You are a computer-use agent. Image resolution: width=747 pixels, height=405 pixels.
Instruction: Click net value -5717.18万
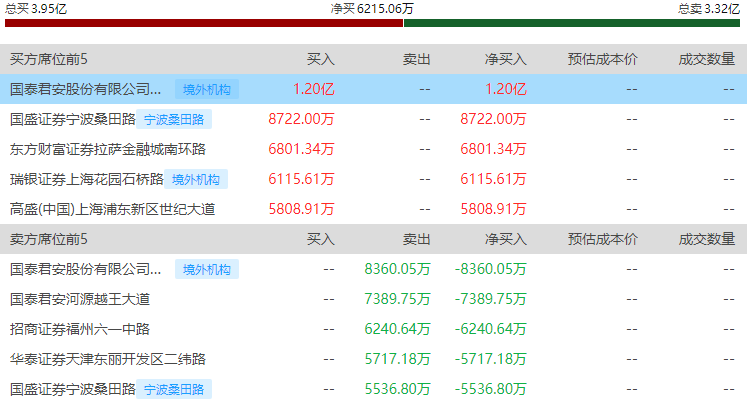click(491, 359)
